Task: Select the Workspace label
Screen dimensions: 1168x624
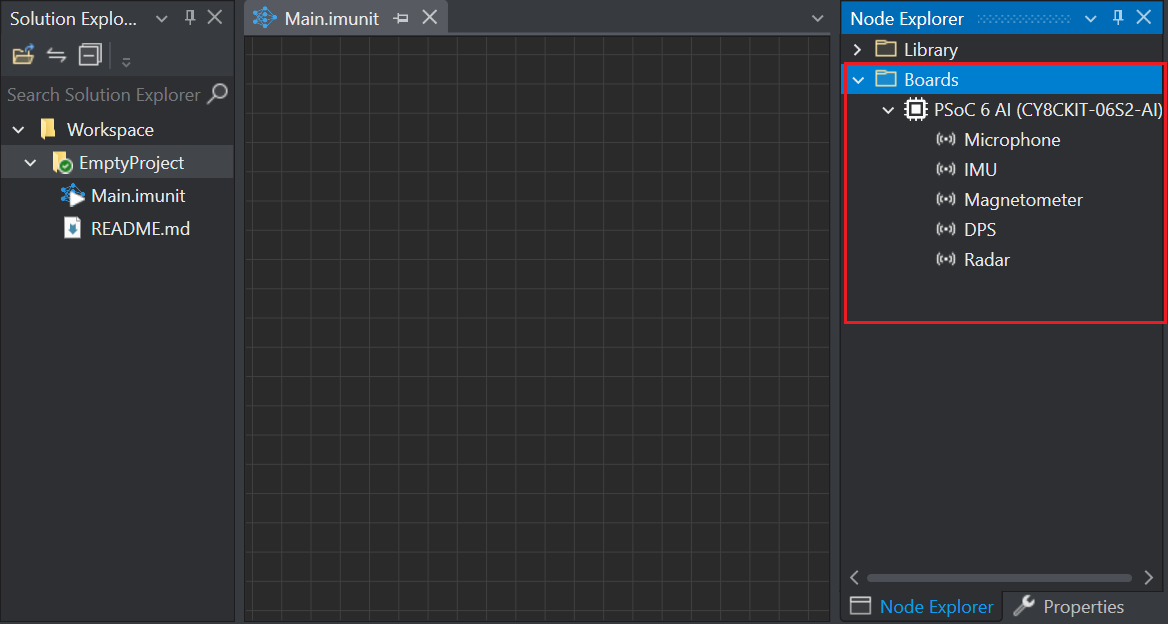Action: pyautogui.click(x=110, y=130)
